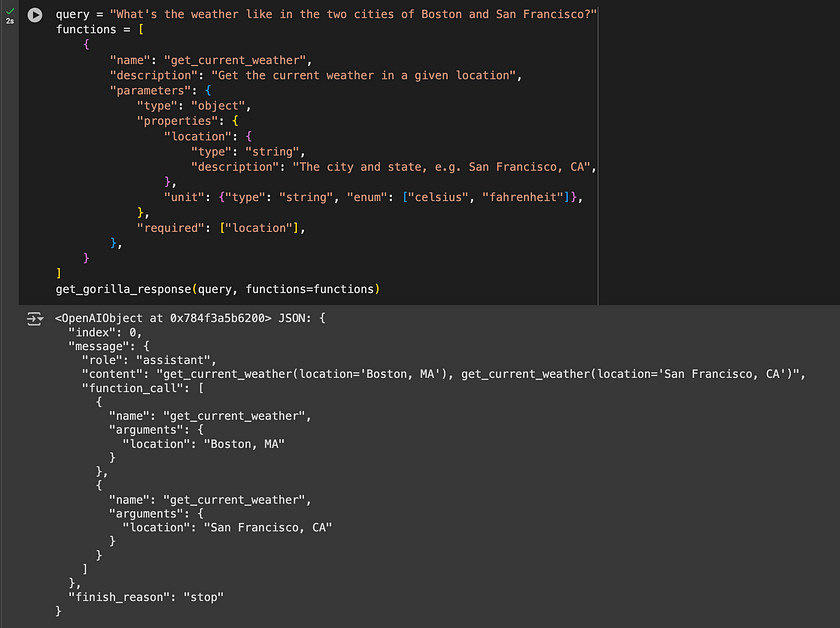Click the "content" line in the output

pyautogui.click(x=443, y=374)
